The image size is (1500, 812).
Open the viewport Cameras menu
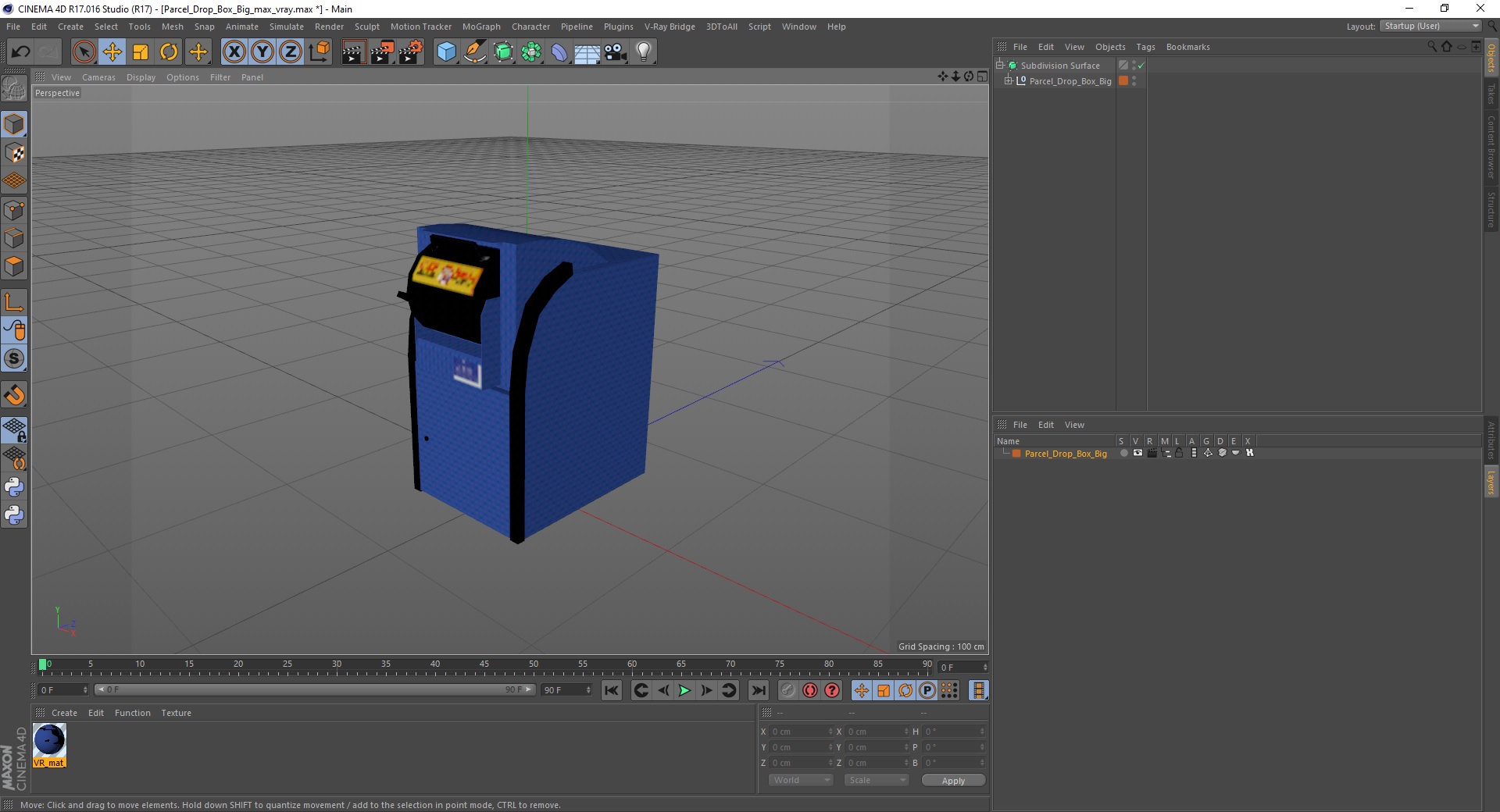pos(98,77)
